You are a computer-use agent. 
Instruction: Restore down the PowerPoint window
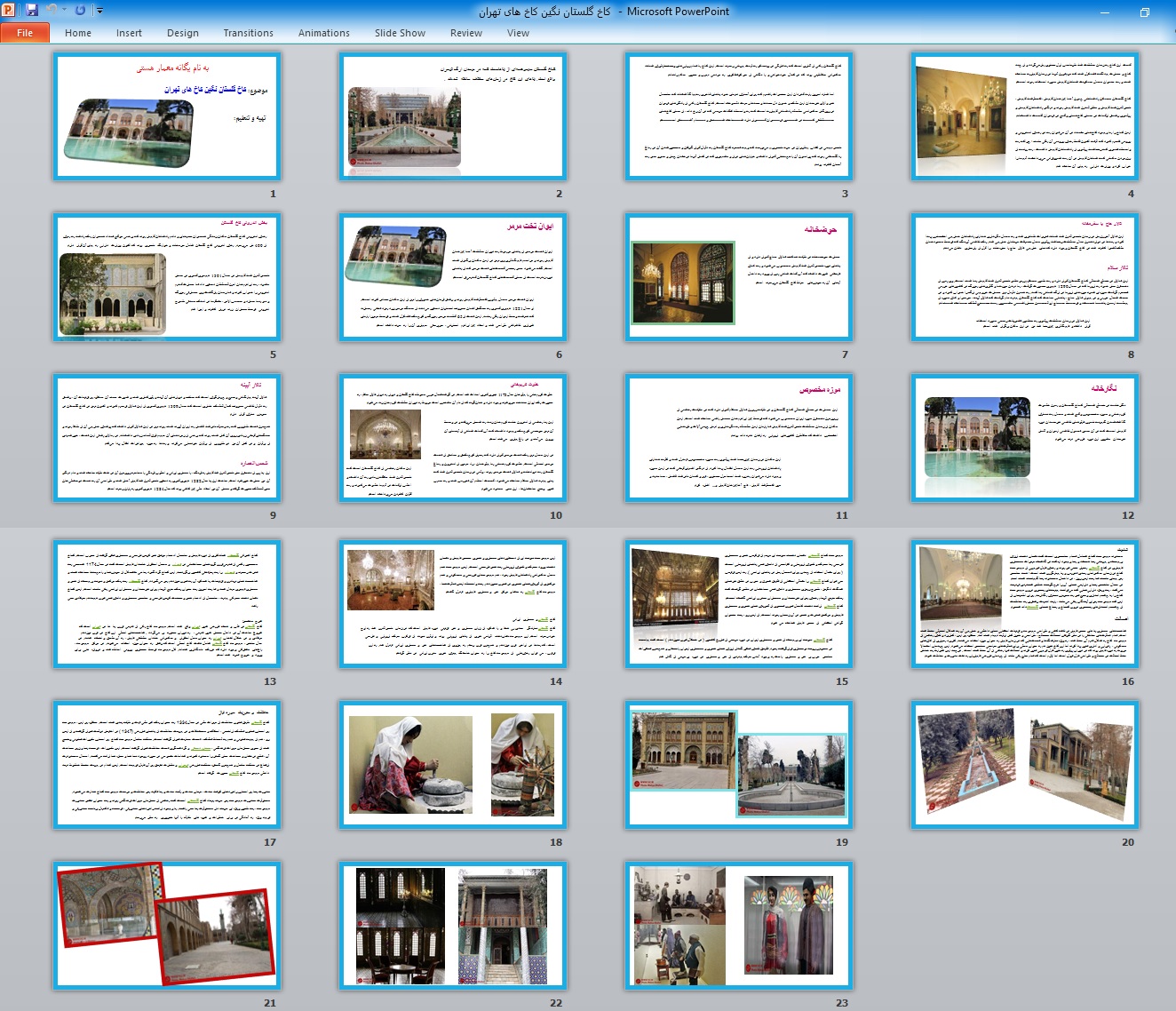coord(1145,12)
